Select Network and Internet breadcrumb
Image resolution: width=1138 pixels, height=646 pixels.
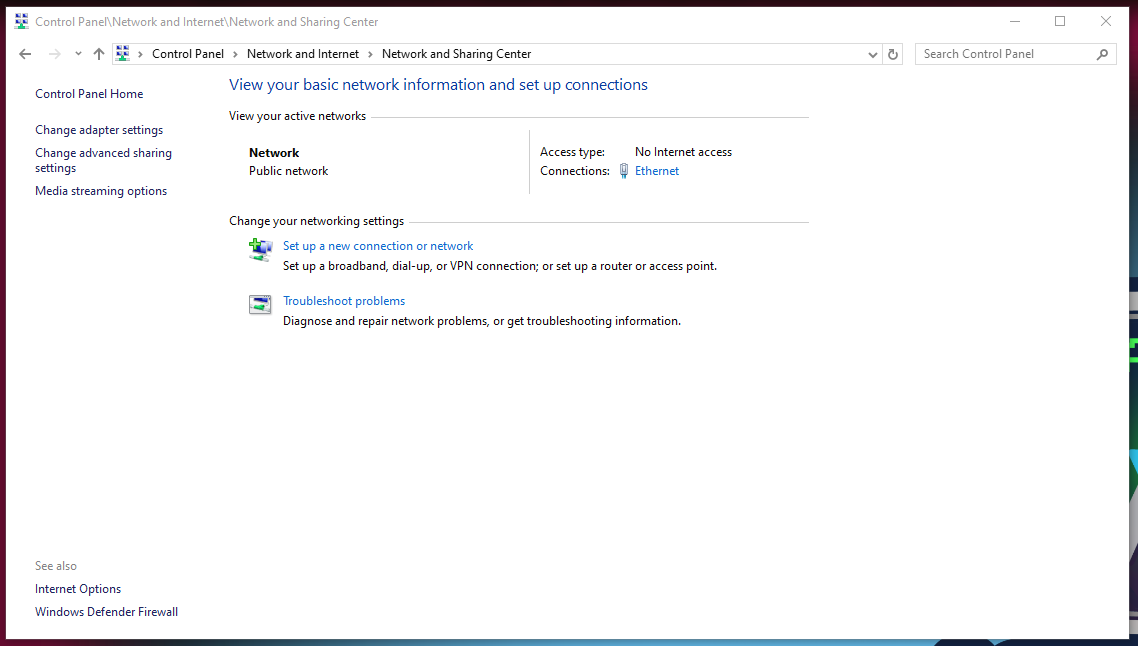coord(302,54)
